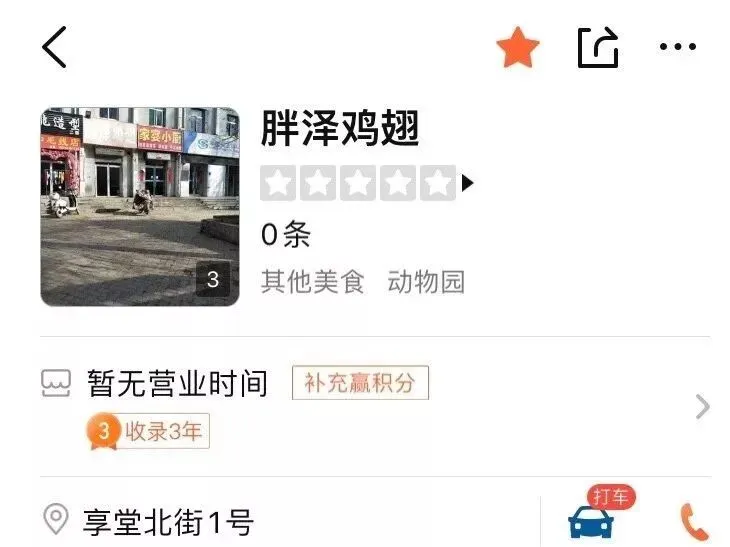Tap the 收录3年 badge
Screen dimensions: 730x547
click(x=149, y=431)
